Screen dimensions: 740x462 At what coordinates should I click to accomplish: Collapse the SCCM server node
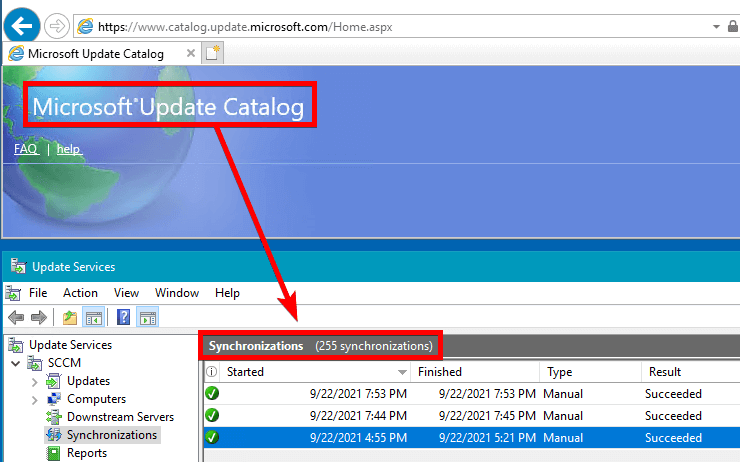point(16,363)
